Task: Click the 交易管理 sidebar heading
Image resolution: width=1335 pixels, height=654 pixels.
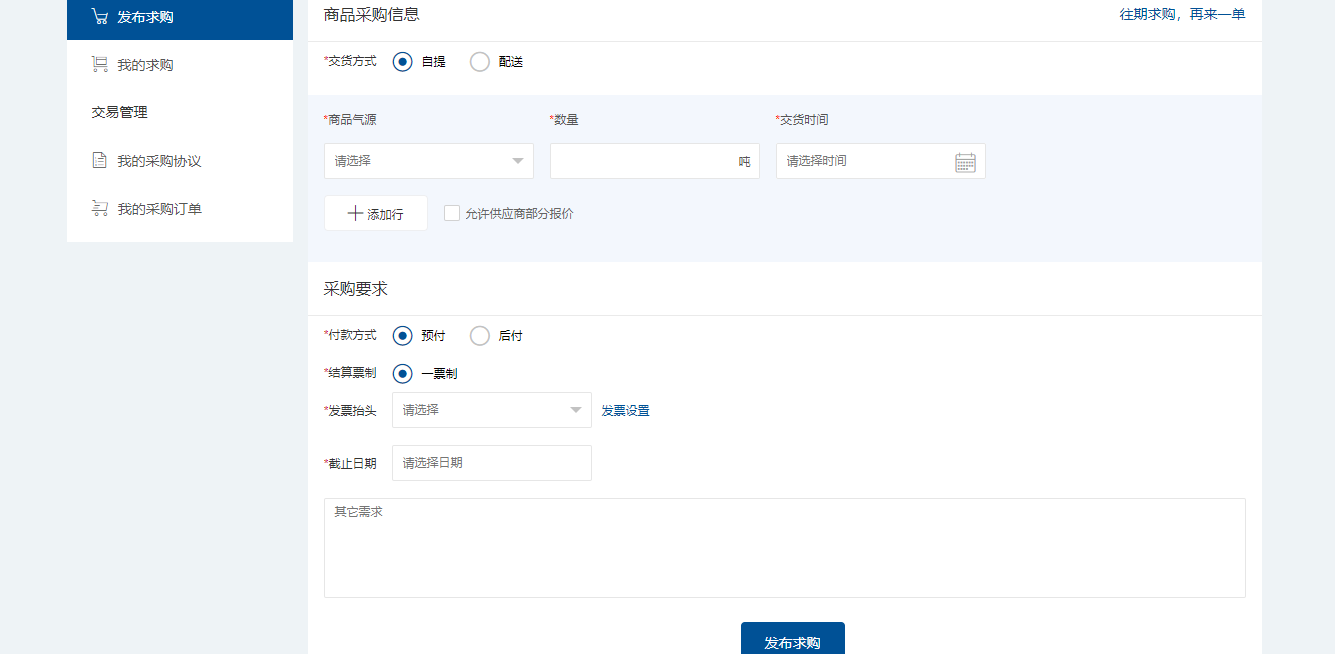Action: (120, 113)
